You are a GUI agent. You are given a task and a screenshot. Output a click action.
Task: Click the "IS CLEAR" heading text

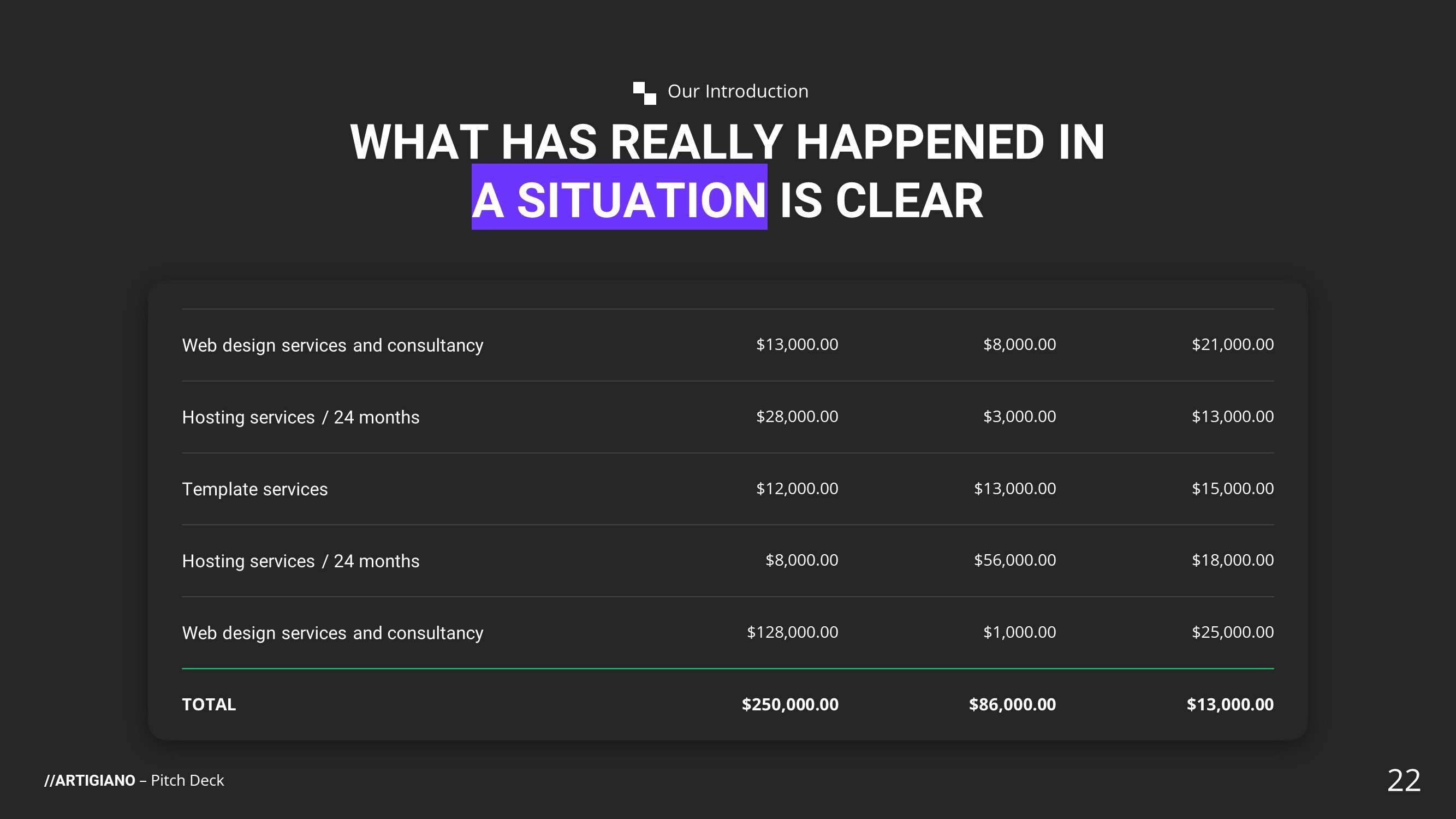pos(881,200)
